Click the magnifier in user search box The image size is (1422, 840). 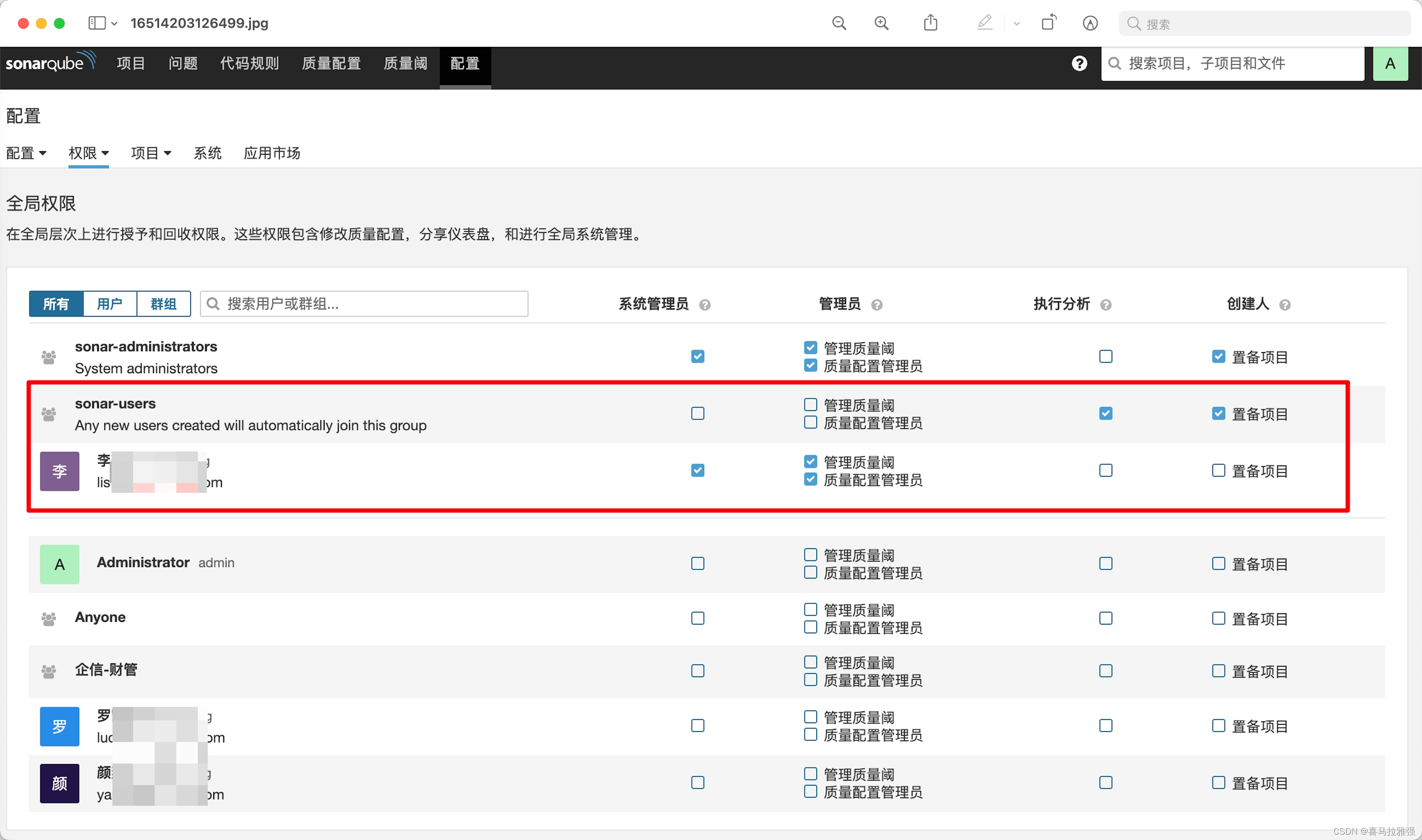pos(213,304)
